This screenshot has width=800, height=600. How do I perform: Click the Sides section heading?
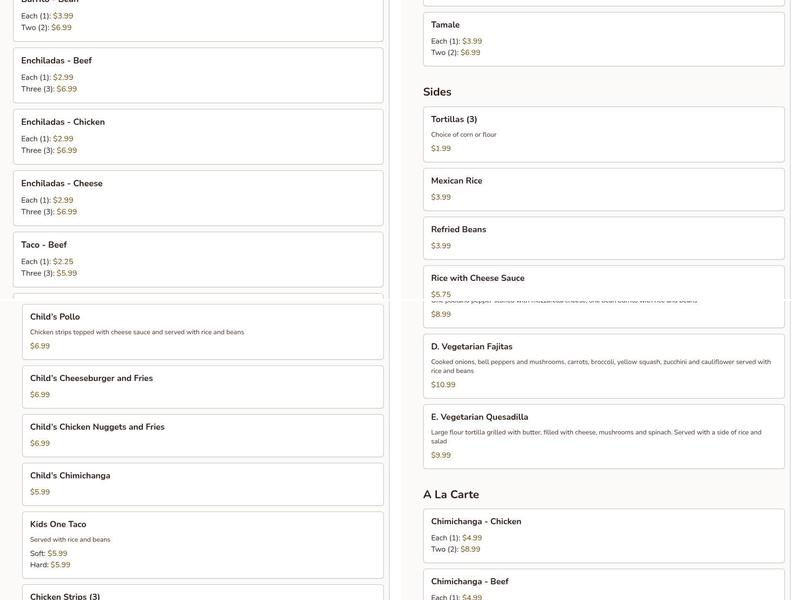[437, 92]
